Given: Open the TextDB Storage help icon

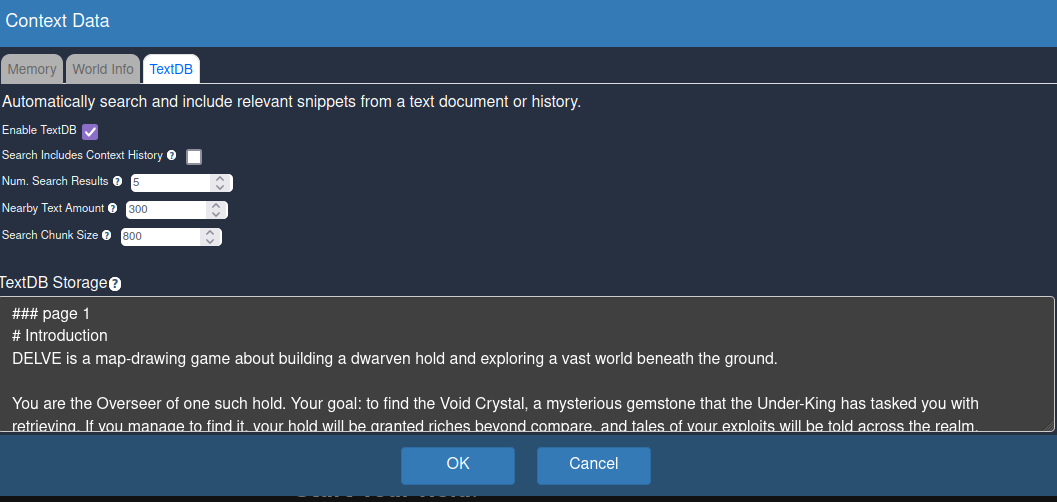Looking at the screenshot, I should [x=115, y=284].
